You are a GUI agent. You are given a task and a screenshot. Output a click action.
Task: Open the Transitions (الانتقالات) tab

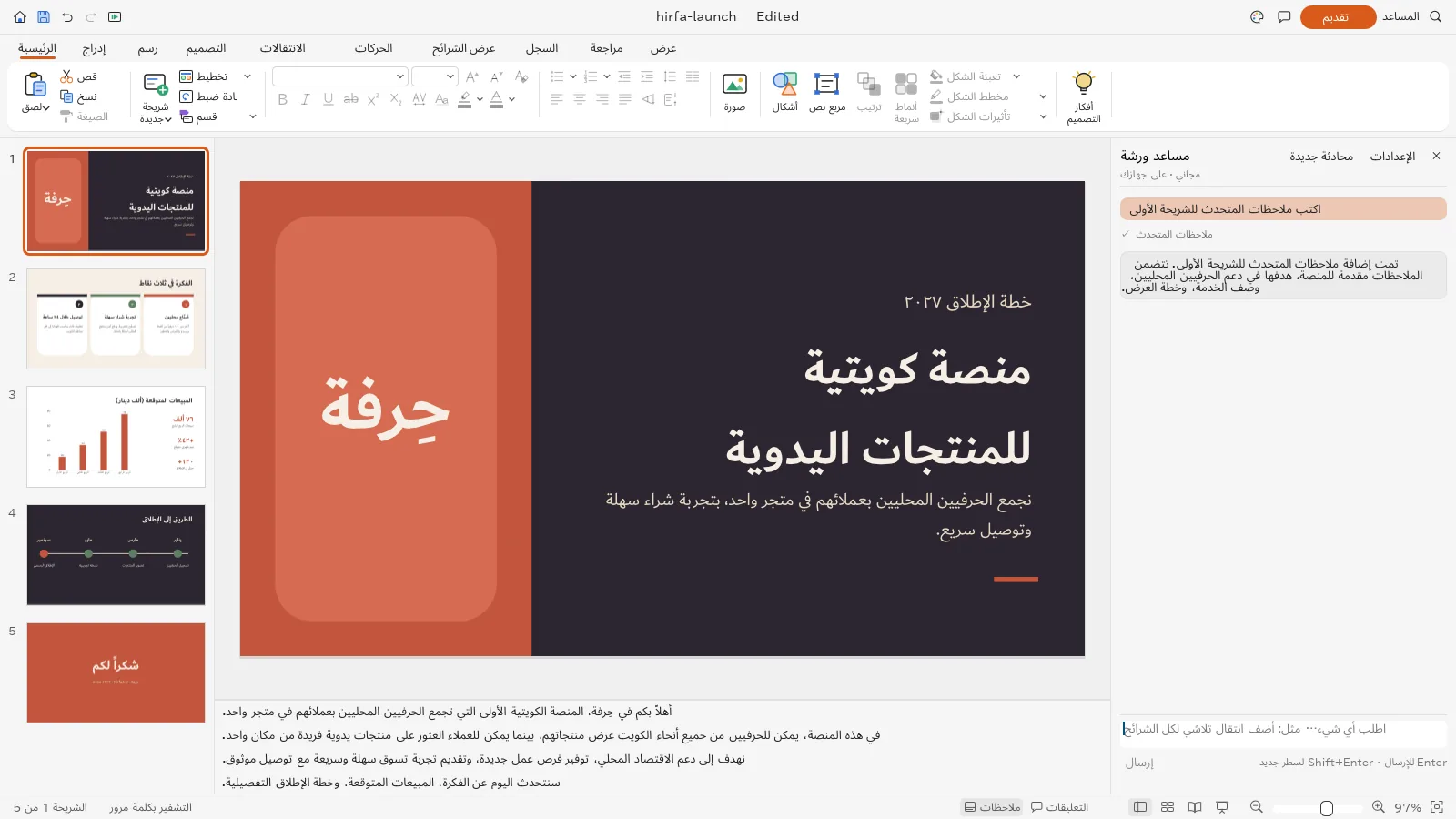click(283, 48)
